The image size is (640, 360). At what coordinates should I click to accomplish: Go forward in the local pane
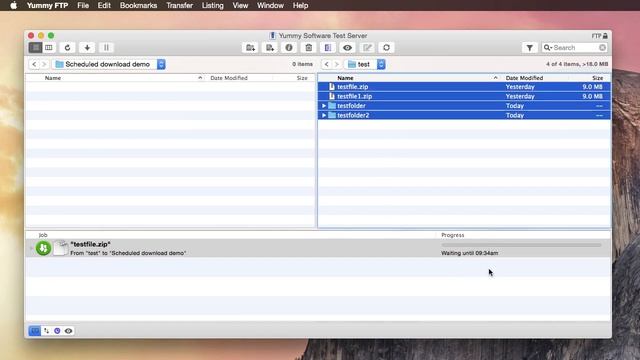tap(44, 64)
